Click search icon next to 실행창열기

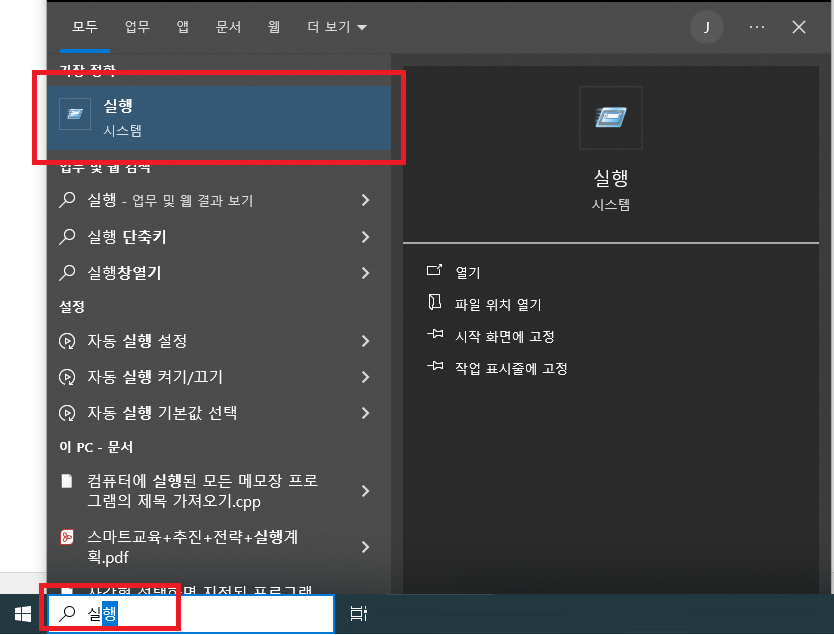[x=67, y=273]
